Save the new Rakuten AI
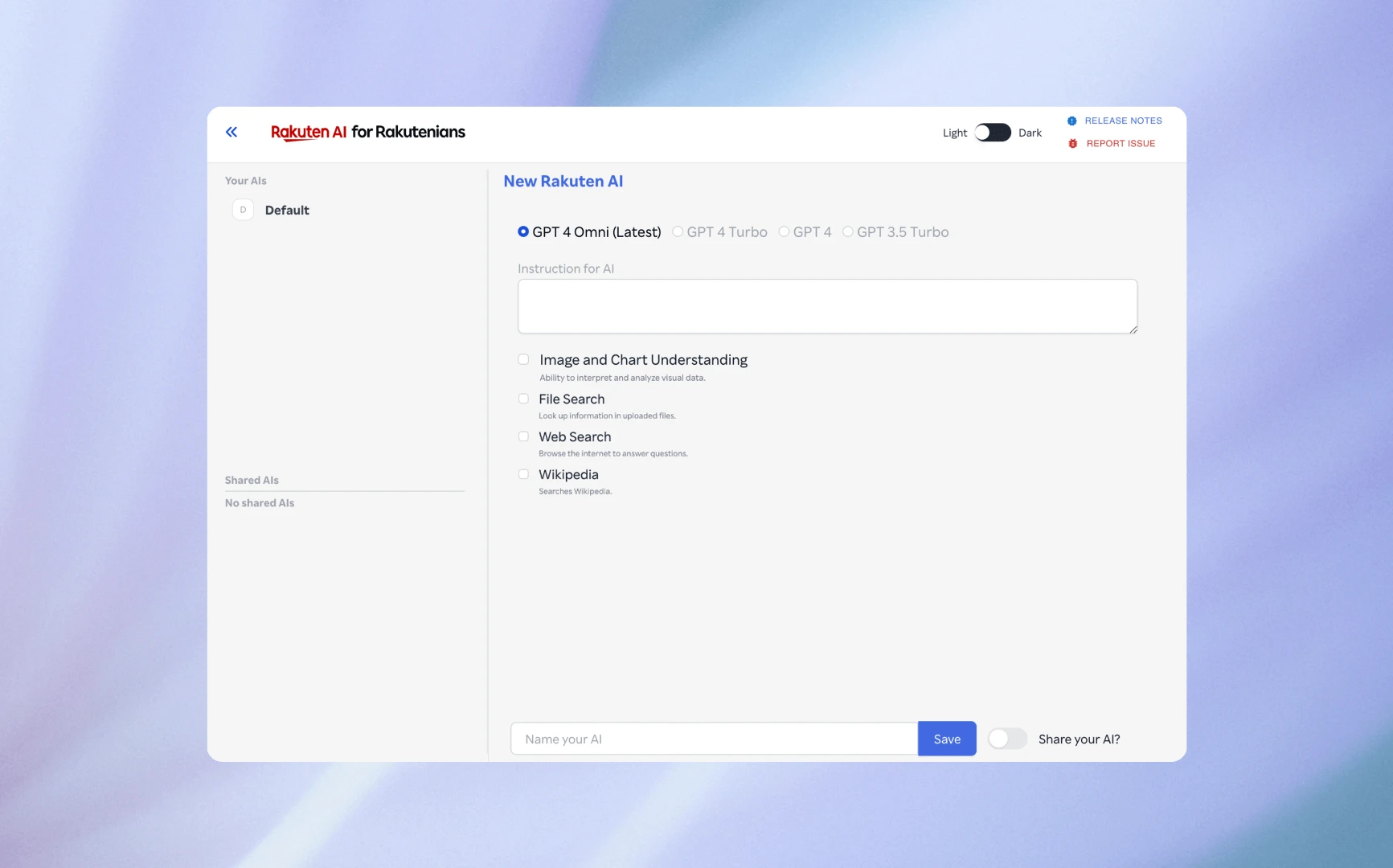 pos(946,738)
